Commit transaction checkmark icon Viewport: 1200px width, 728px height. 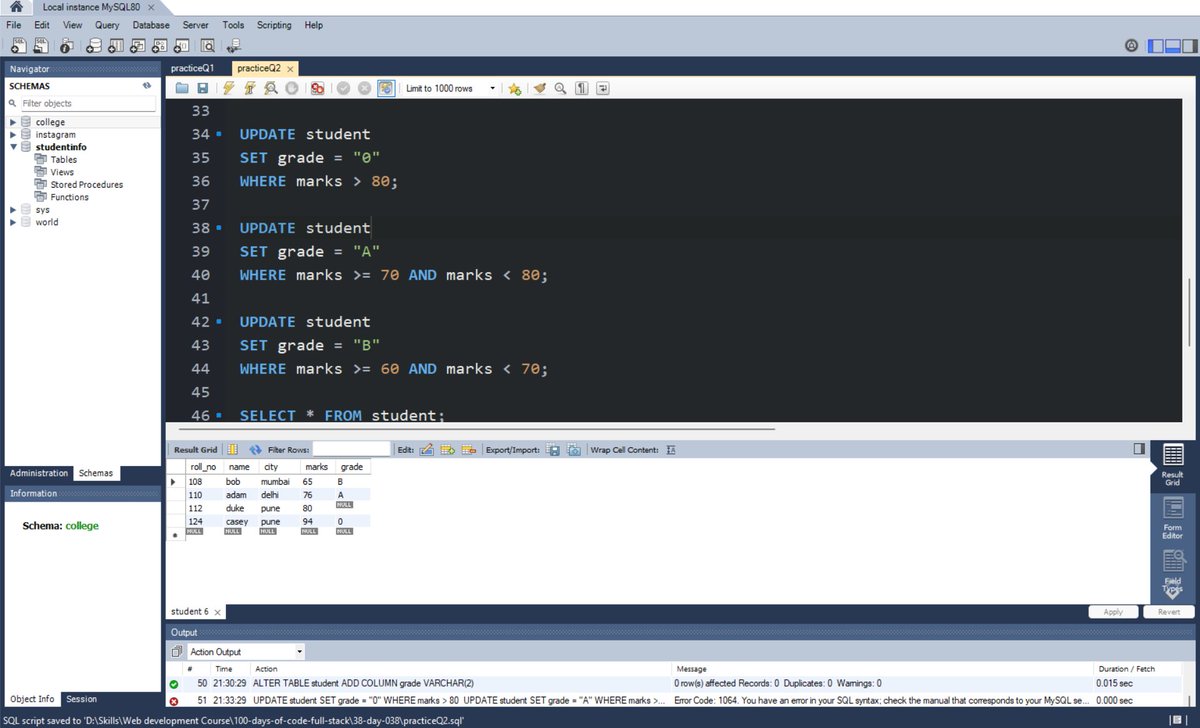(x=343, y=88)
